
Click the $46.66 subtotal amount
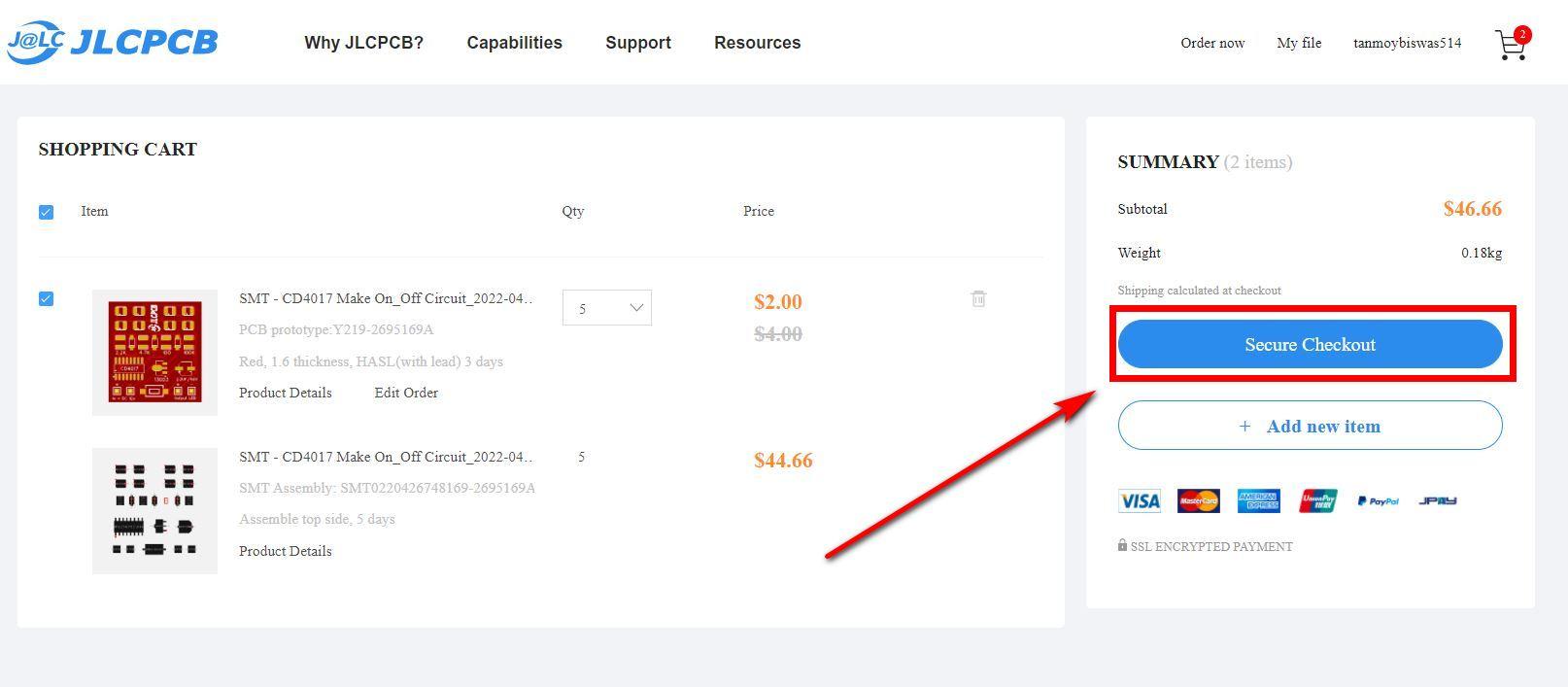1472,209
